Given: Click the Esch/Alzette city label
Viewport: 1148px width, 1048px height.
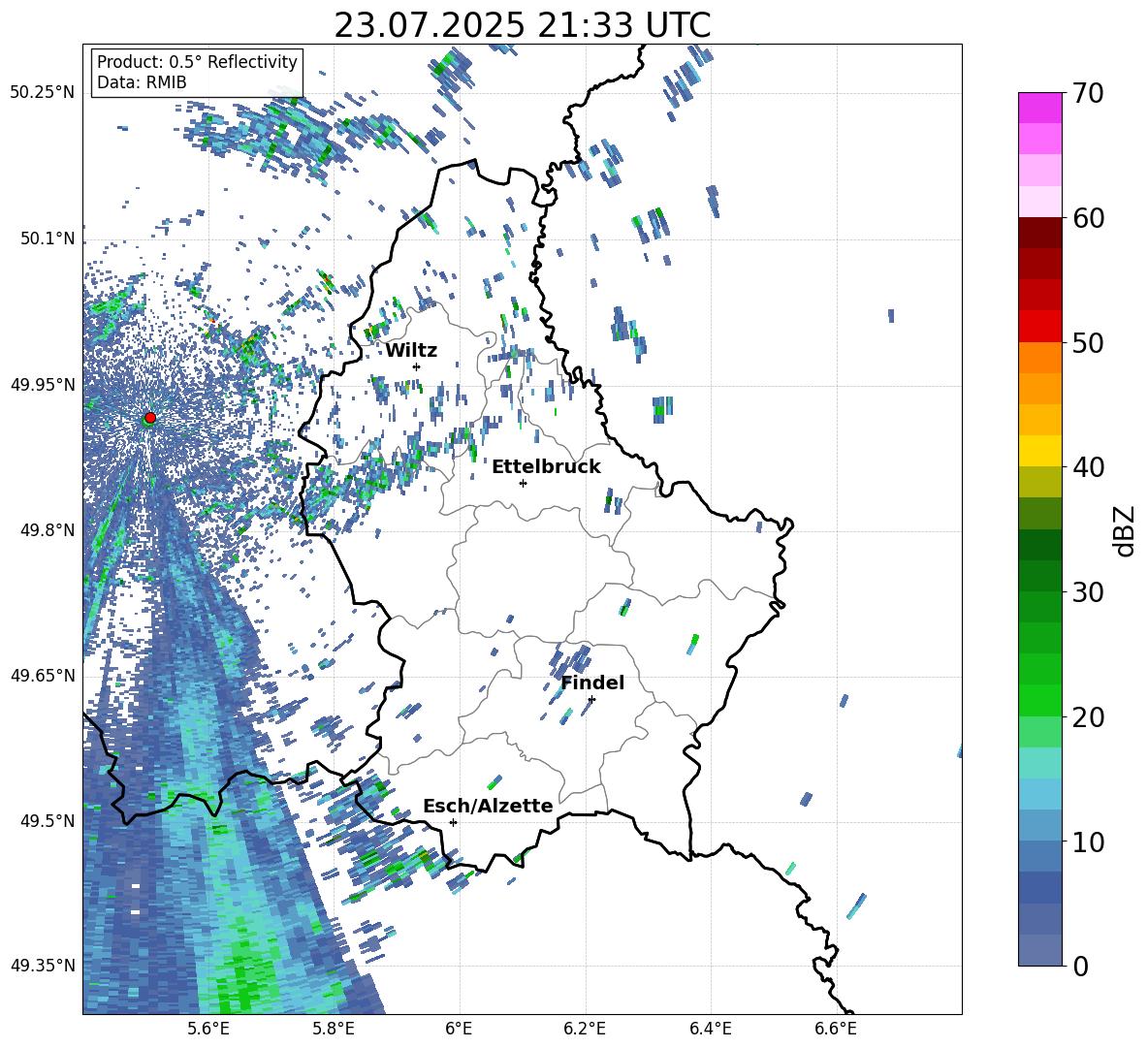Looking at the screenshot, I should pos(488,806).
